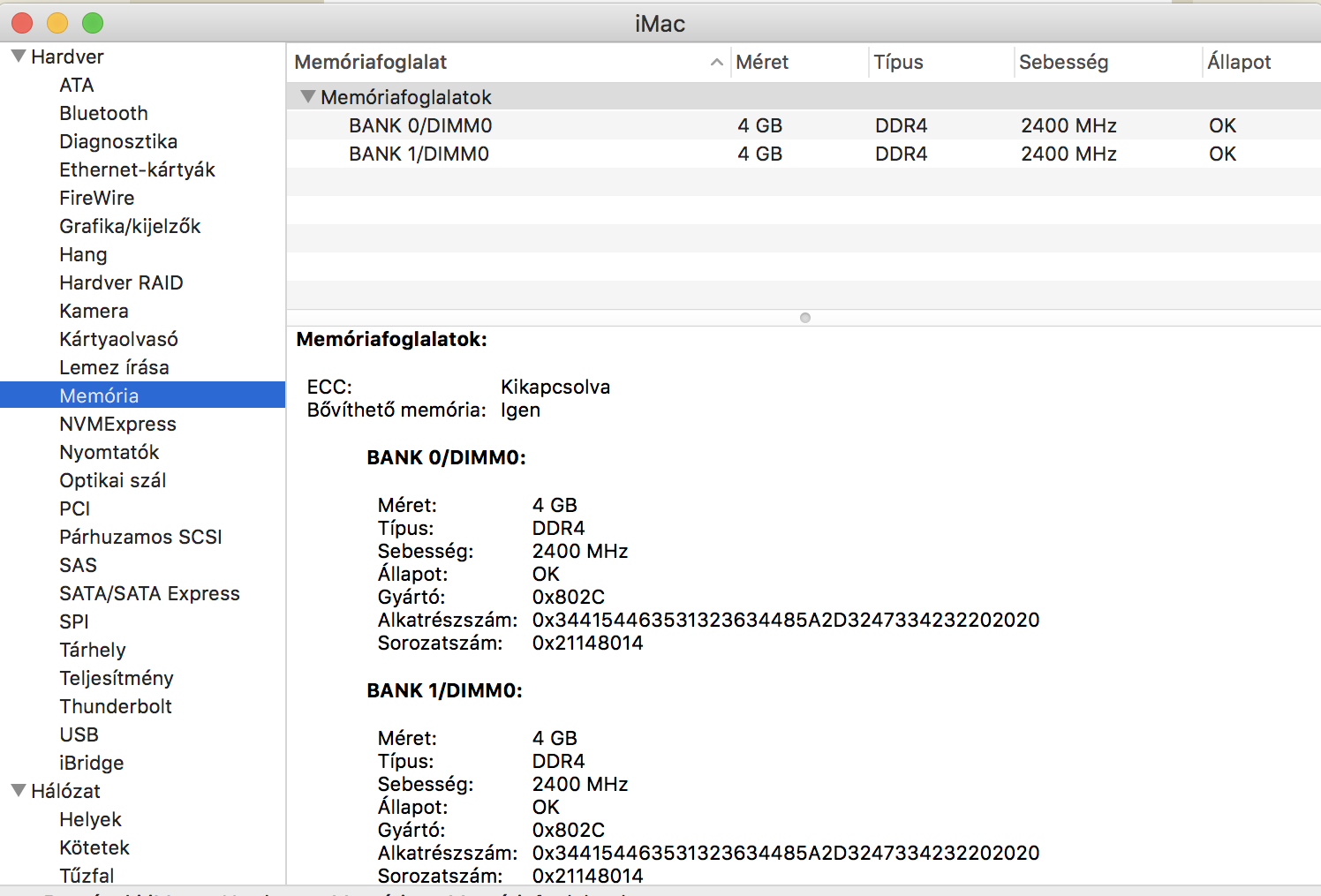Collapse the Memóriafoglalatok group row
This screenshot has height=896, width=1321.
[x=307, y=97]
